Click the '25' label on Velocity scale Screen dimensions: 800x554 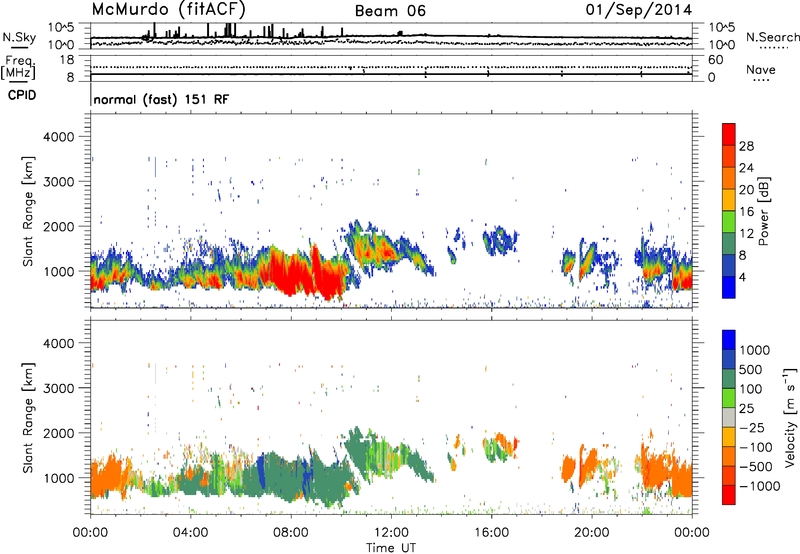[747, 408]
